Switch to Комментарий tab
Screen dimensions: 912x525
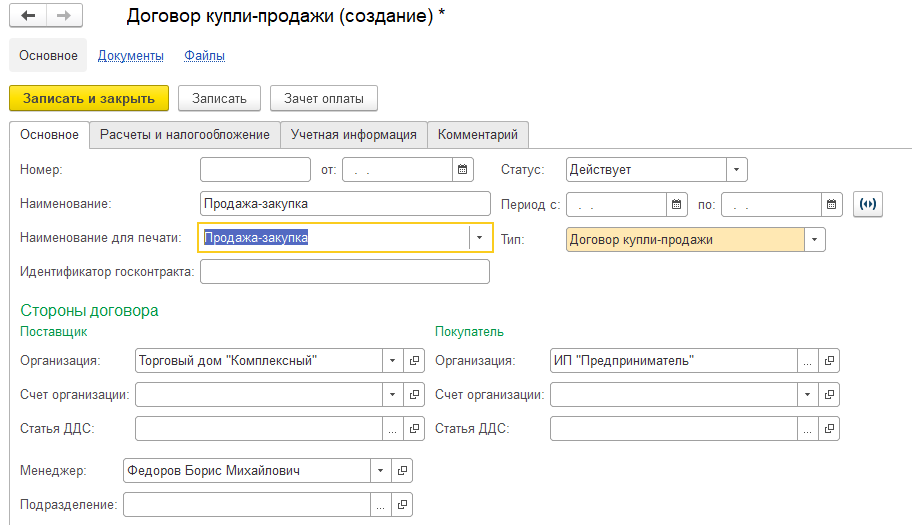click(478, 135)
